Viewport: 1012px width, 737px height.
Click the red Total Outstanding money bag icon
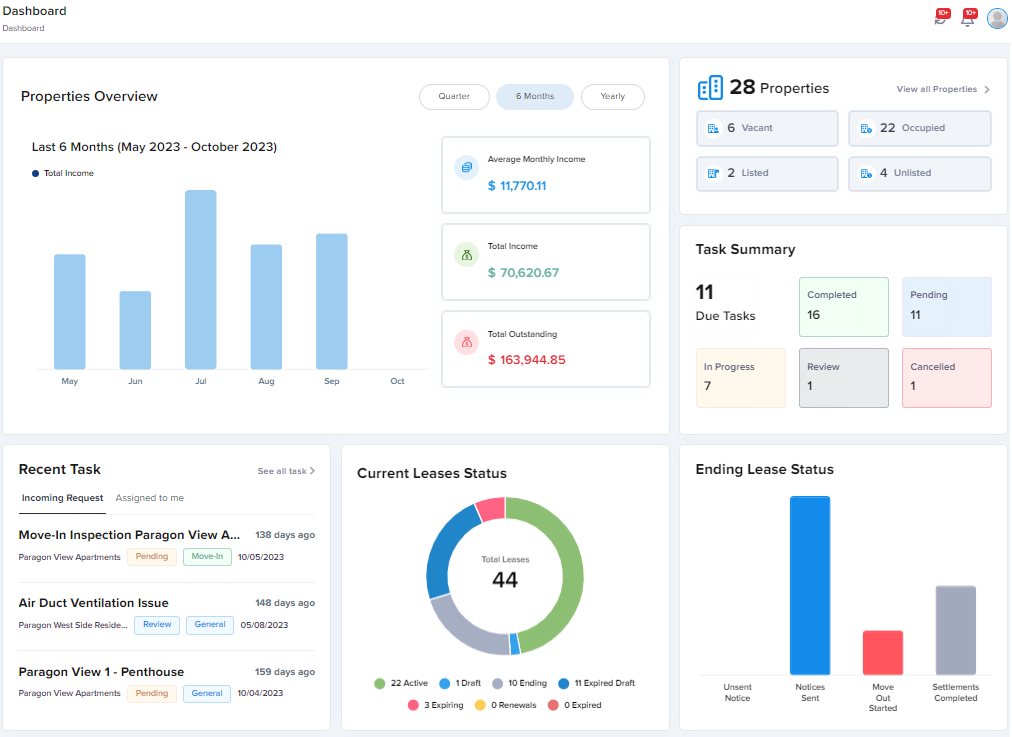point(467,343)
